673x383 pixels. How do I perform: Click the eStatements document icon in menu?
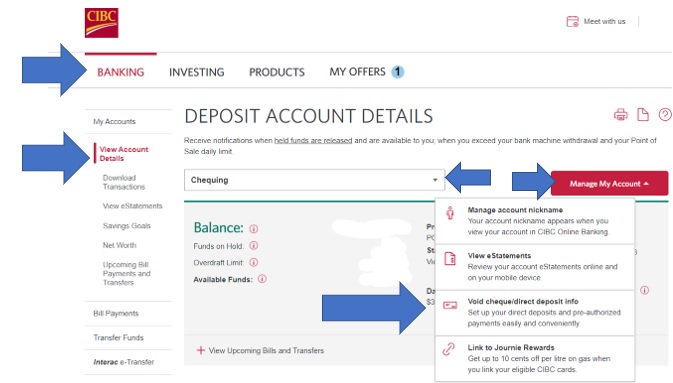coord(450,259)
